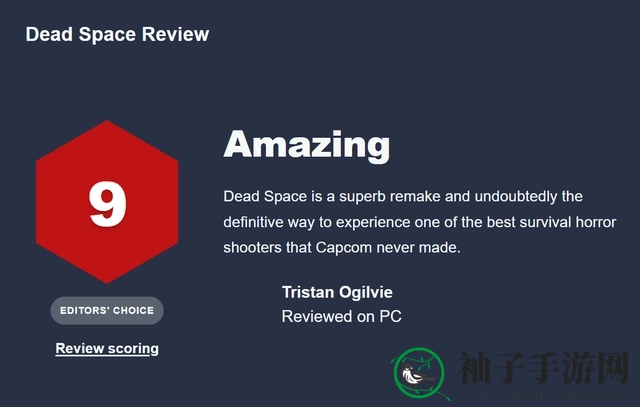Click the word 'scoring' in underlined link
640x407 pixels.
133,349
